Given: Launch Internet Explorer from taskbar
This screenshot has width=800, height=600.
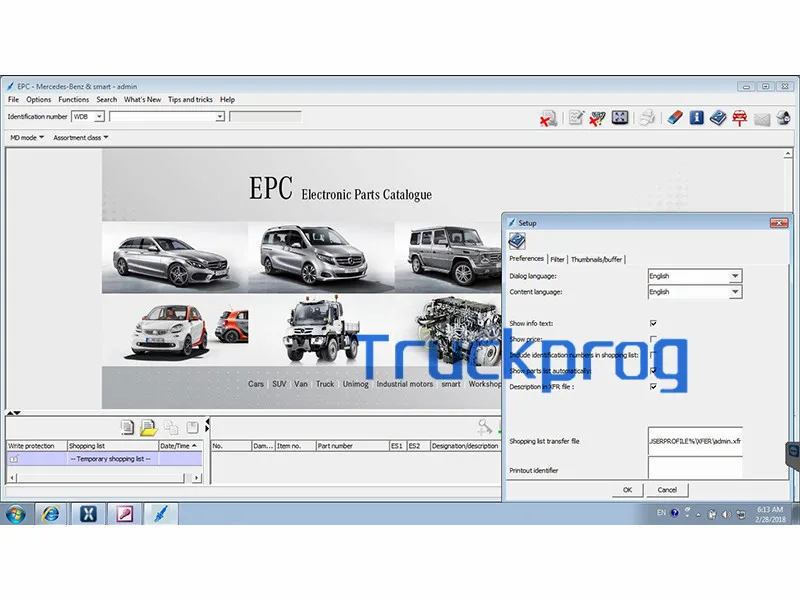Looking at the screenshot, I should pos(51,514).
